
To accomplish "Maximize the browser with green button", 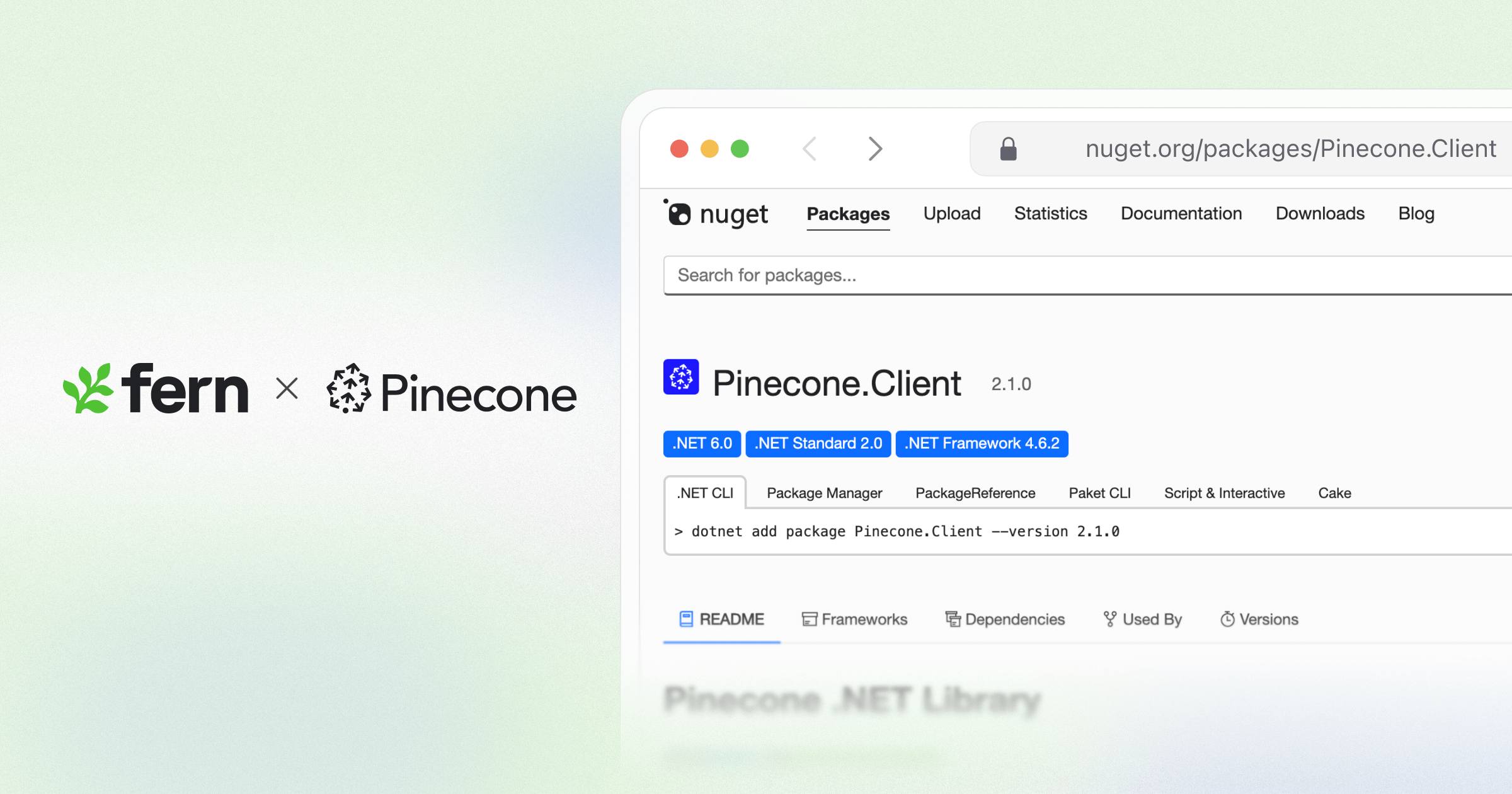I will pos(740,149).
